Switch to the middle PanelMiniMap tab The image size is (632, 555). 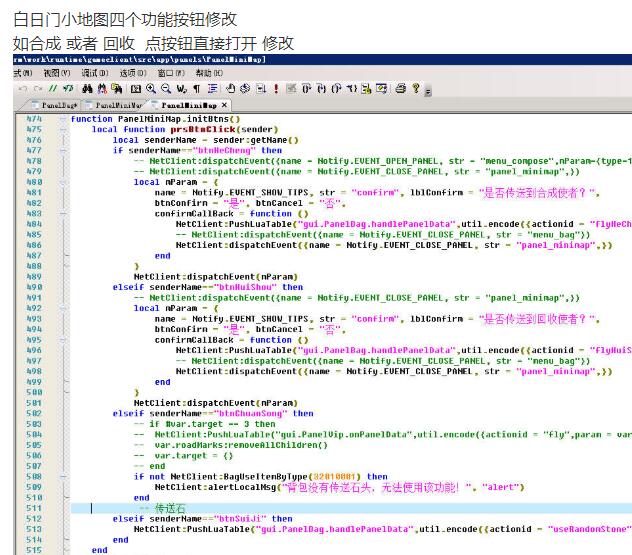[x=118, y=104]
